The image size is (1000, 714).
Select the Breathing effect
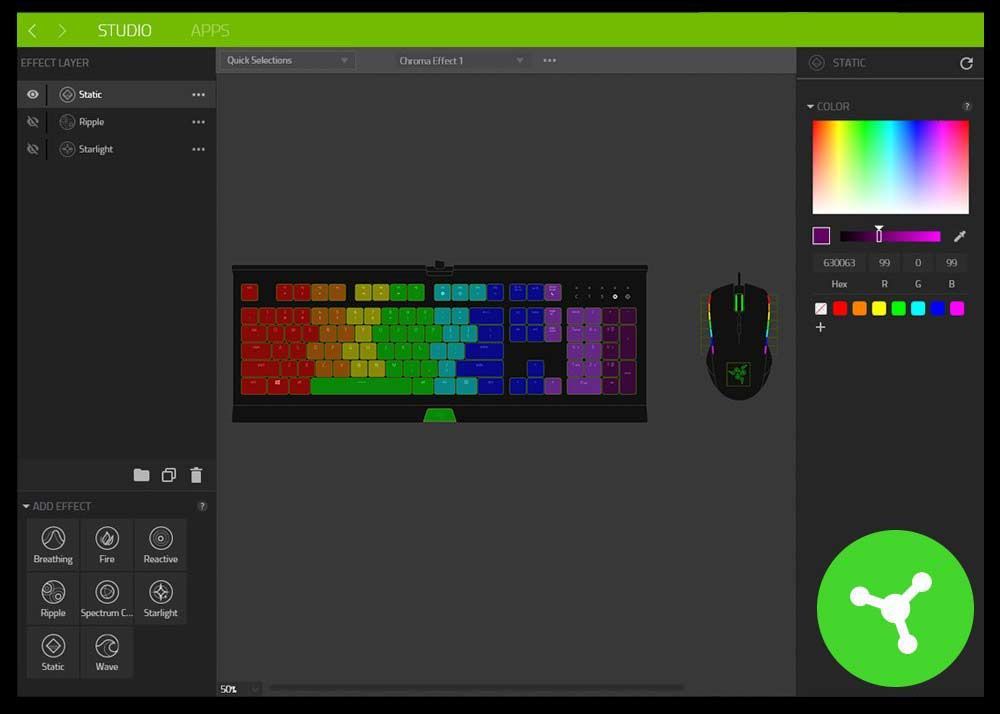[52, 545]
